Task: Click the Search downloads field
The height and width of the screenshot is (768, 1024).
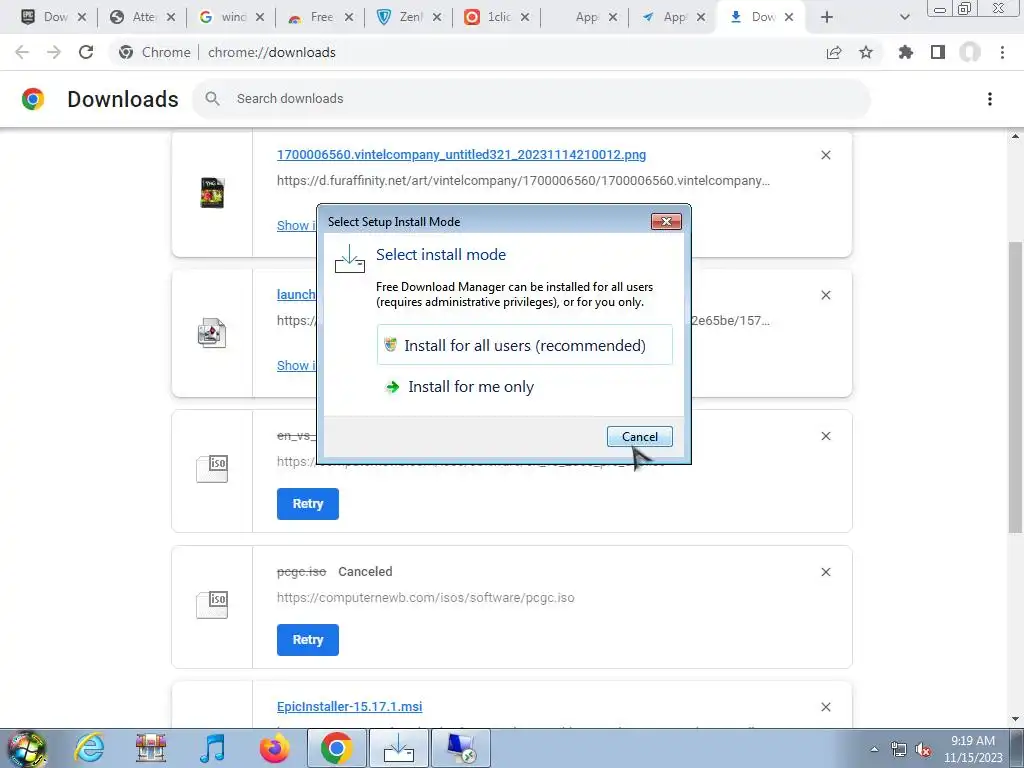Action: (531, 99)
